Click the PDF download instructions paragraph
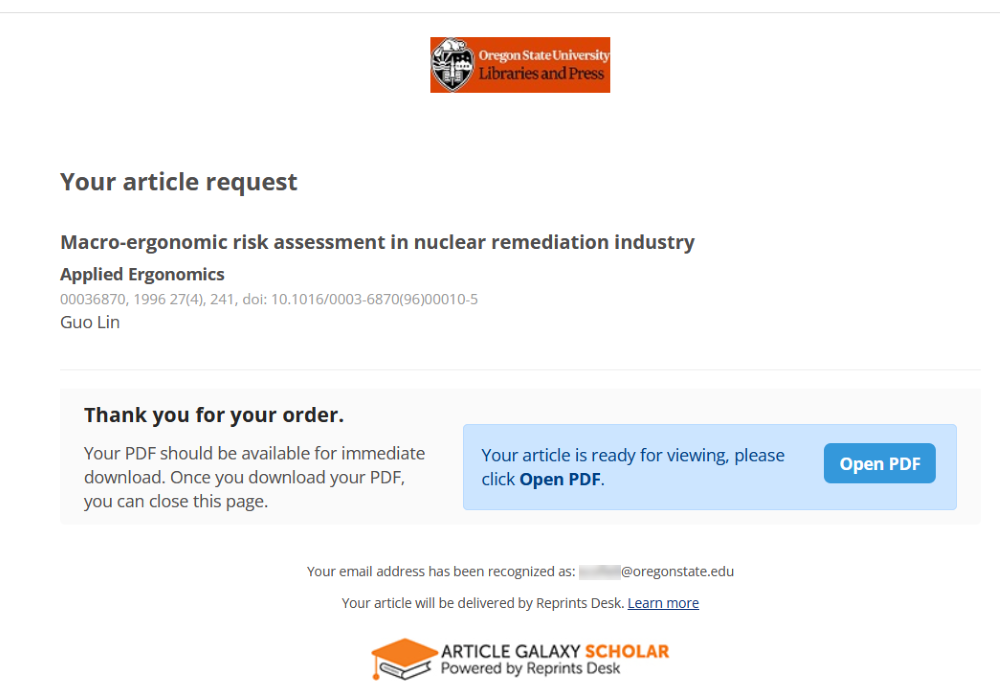This screenshot has width=1000, height=700. [254, 477]
